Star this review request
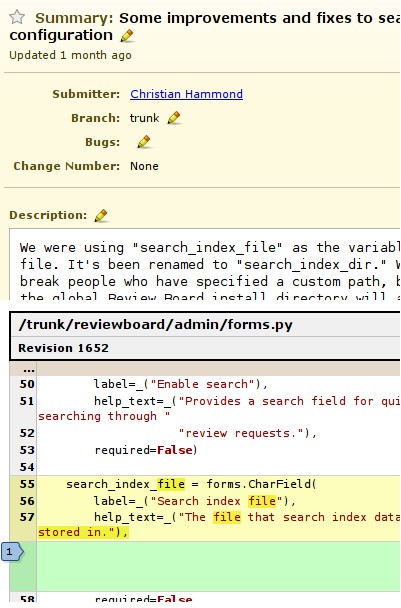 [17, 17]
